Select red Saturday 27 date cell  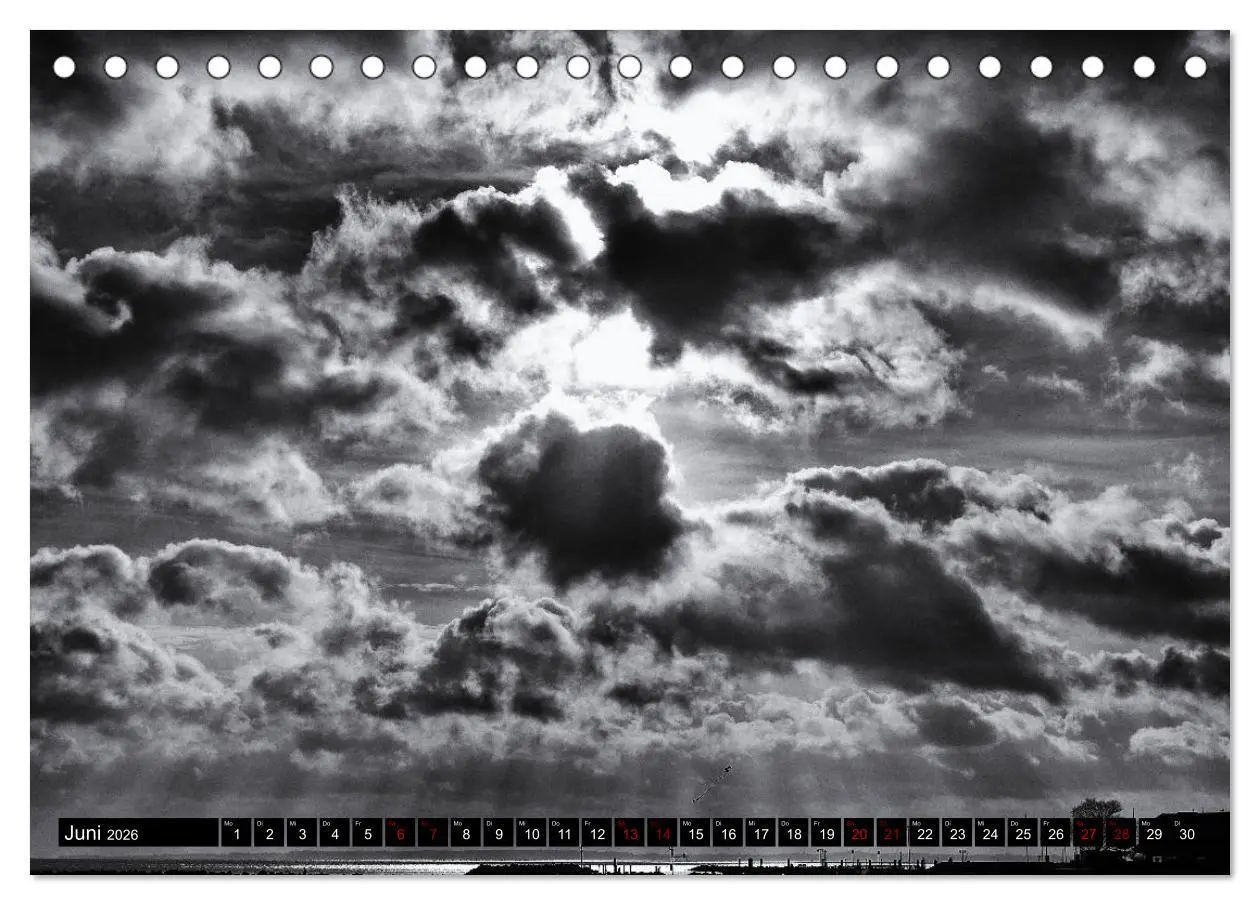tap(1088, 833)
